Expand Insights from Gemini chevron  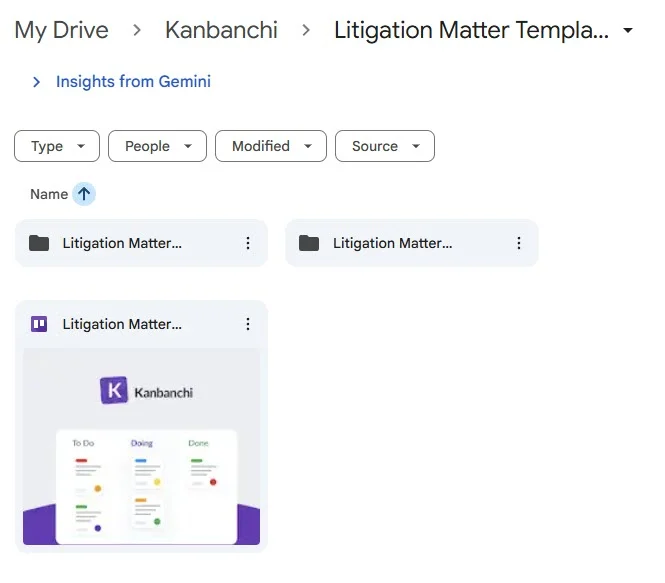[36, 82]
